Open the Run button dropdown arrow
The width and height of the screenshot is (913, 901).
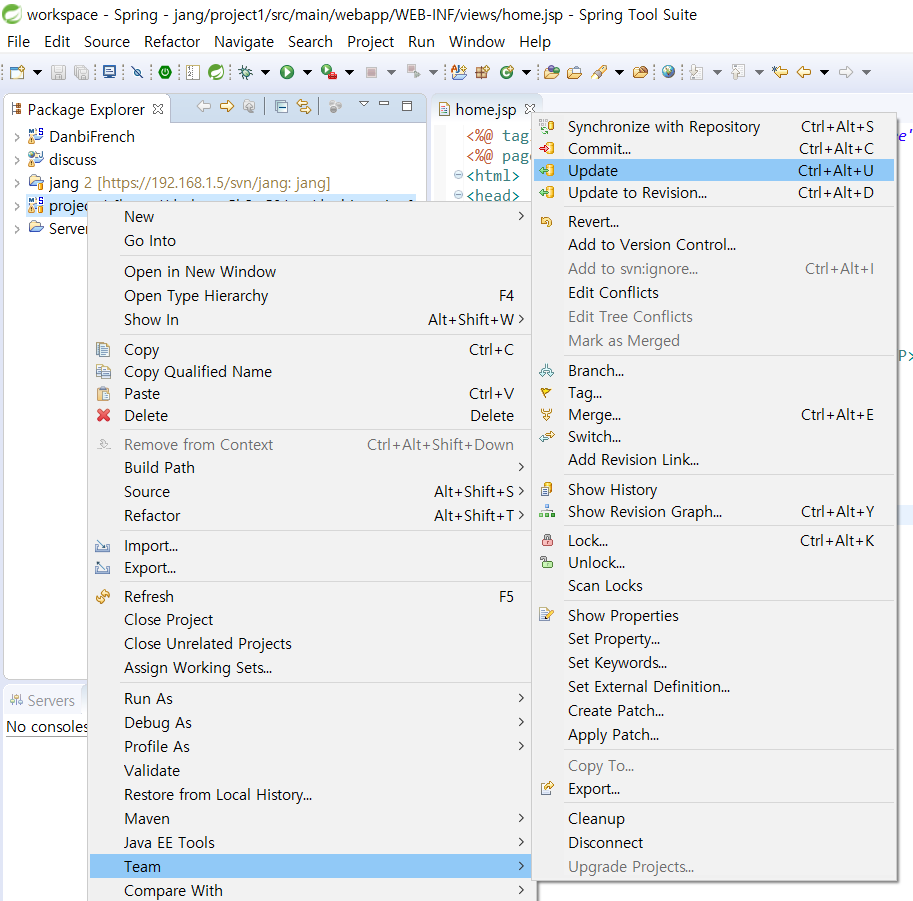tap(307, 72)
